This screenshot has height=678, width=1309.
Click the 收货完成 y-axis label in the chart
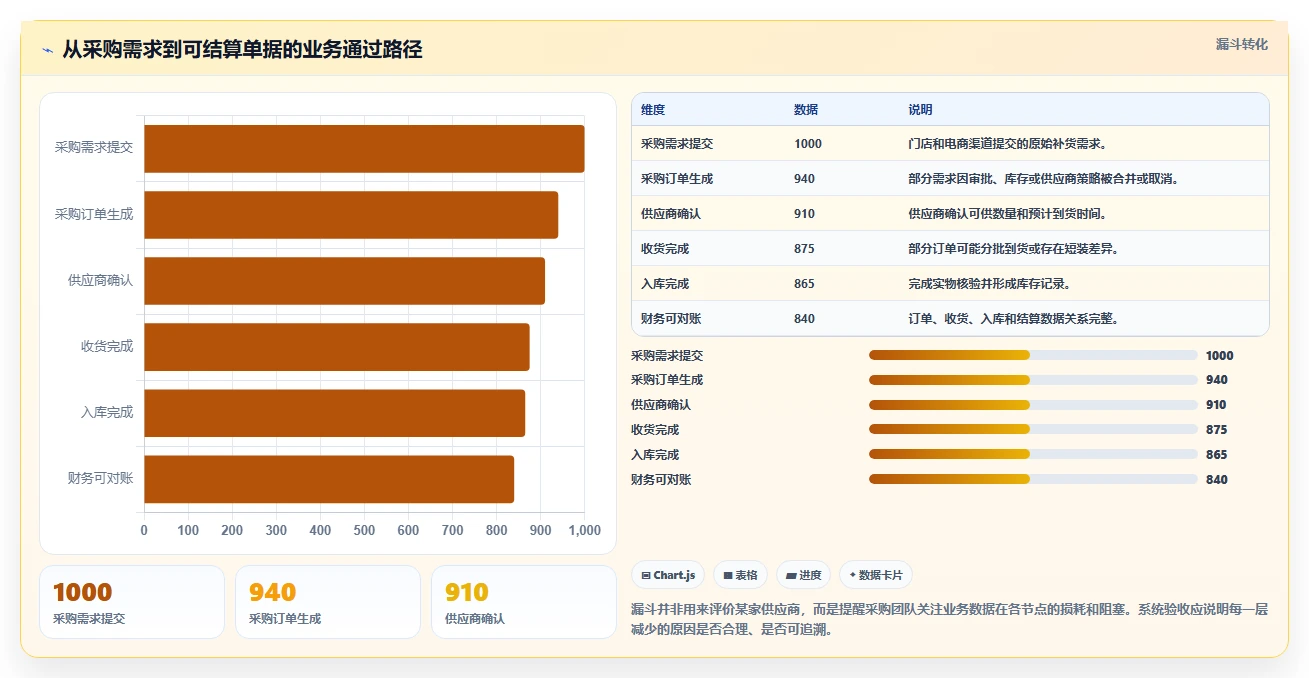click(x=107, y=346)
